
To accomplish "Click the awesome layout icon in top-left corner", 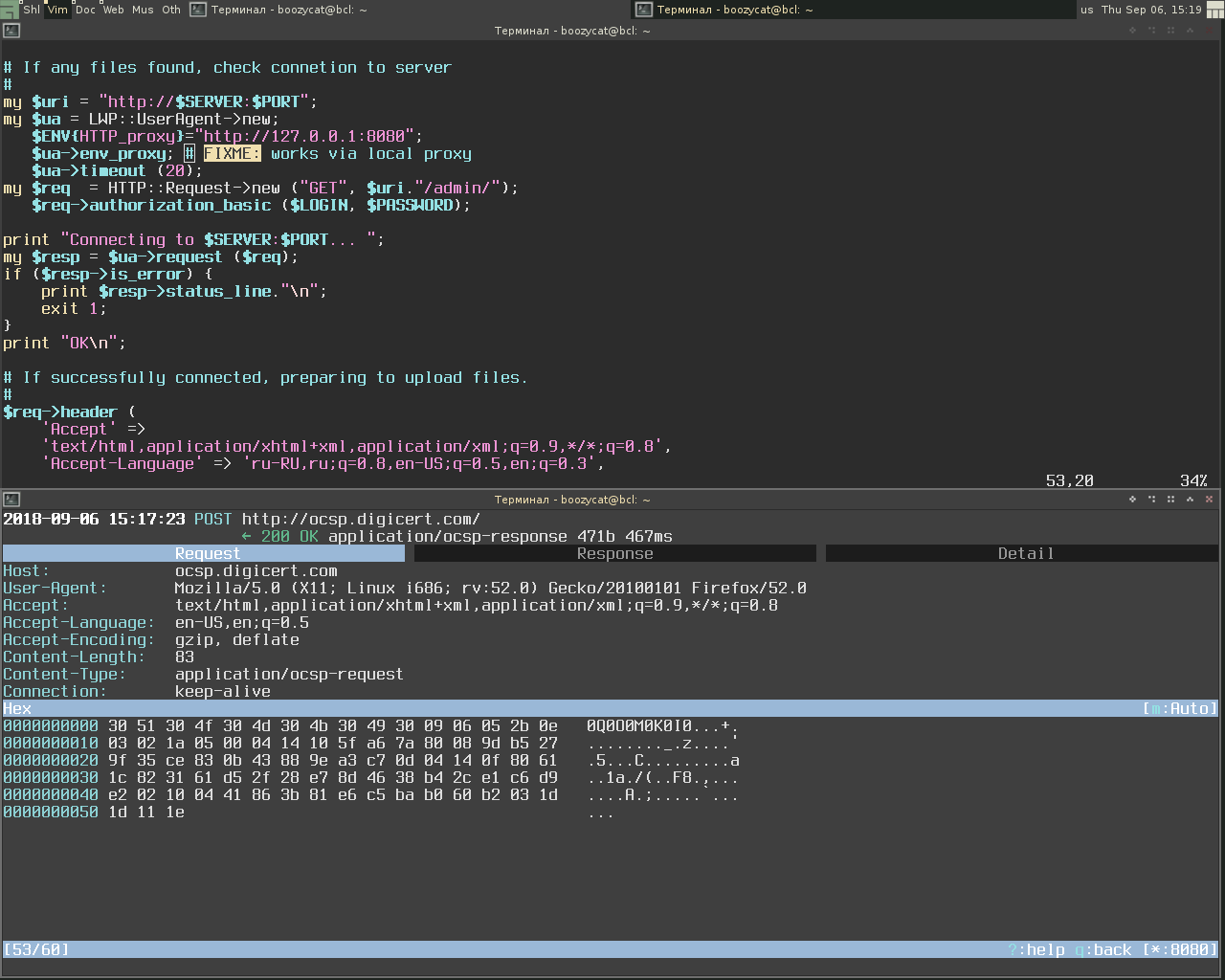I will tap(10, 10).
